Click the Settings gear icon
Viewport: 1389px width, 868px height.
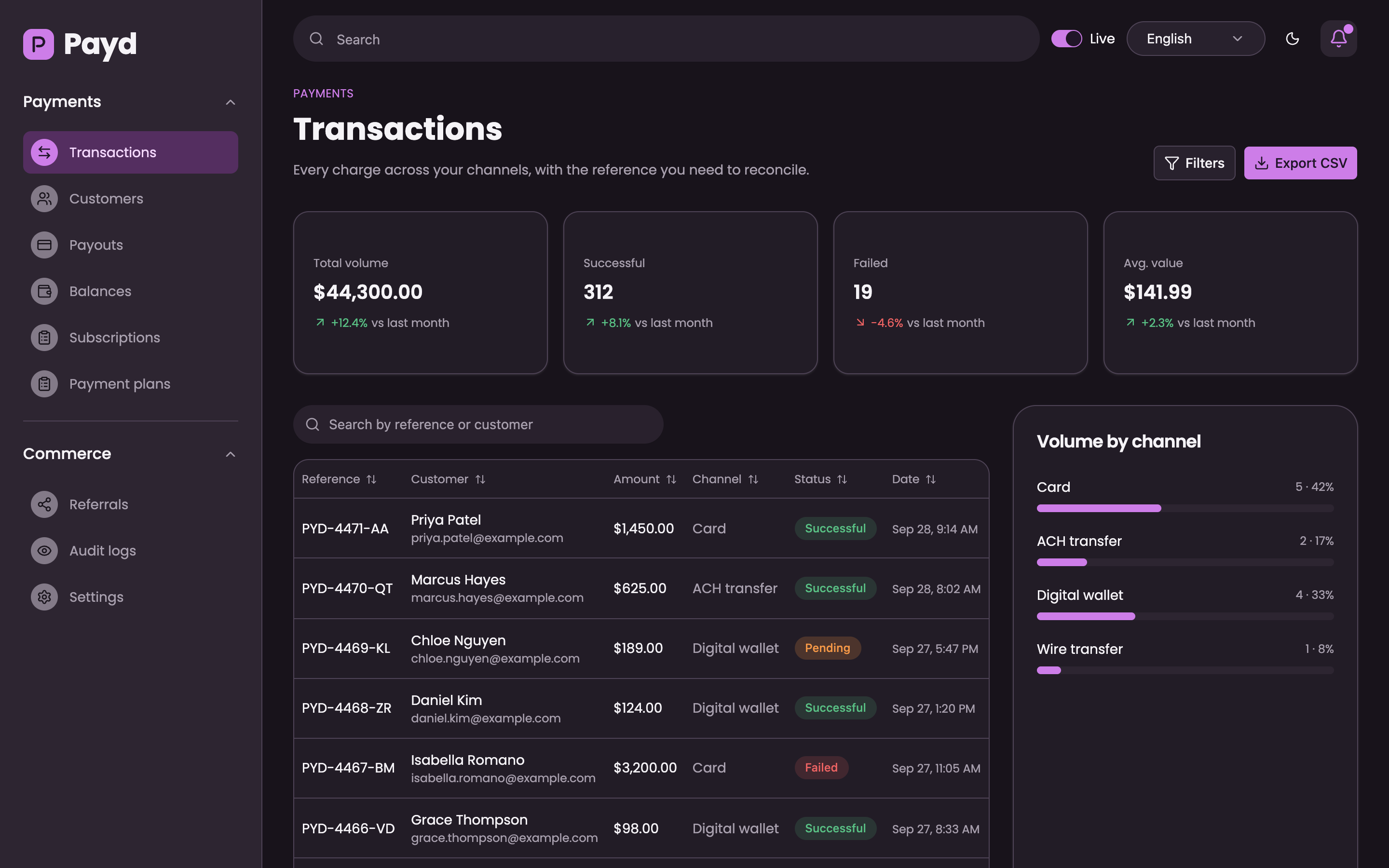[x=44, y=597]
